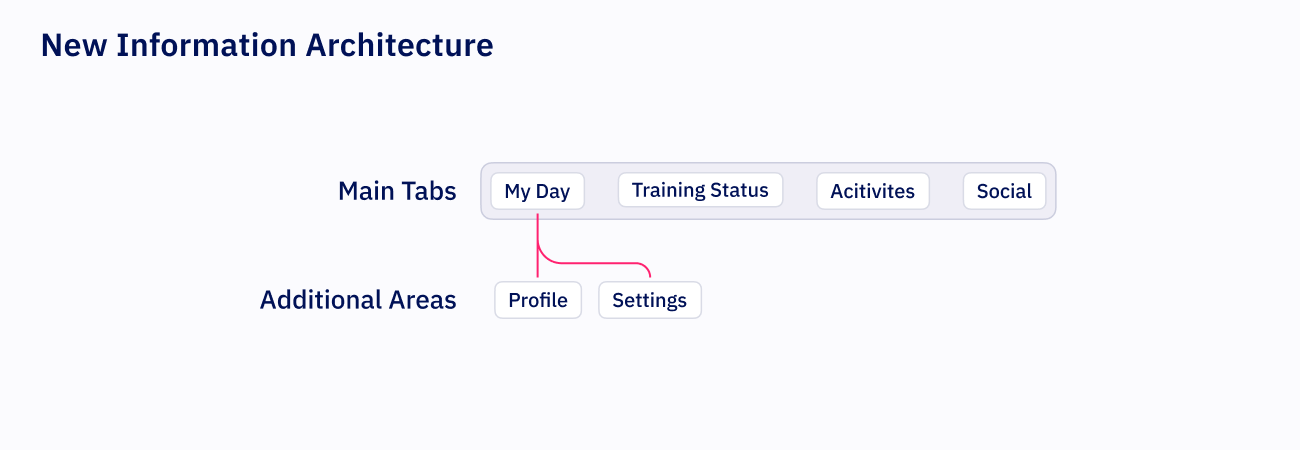Click tab bar gap between My Day and Training Status
1300x450 pixels.
click(x=601, y=191)
